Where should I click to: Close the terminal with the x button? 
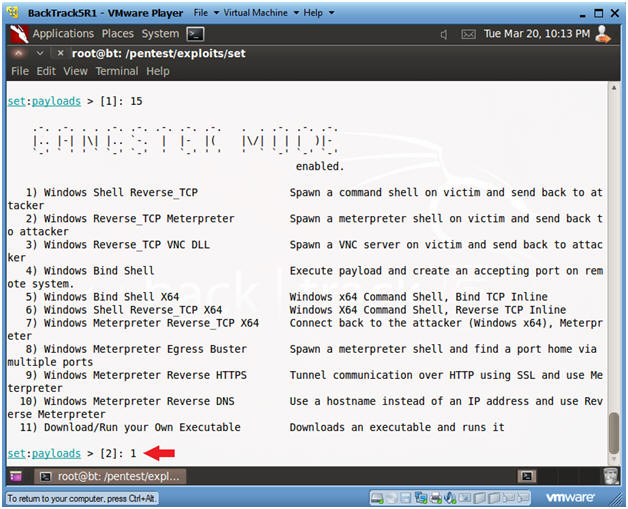click(x=60, y=53)
